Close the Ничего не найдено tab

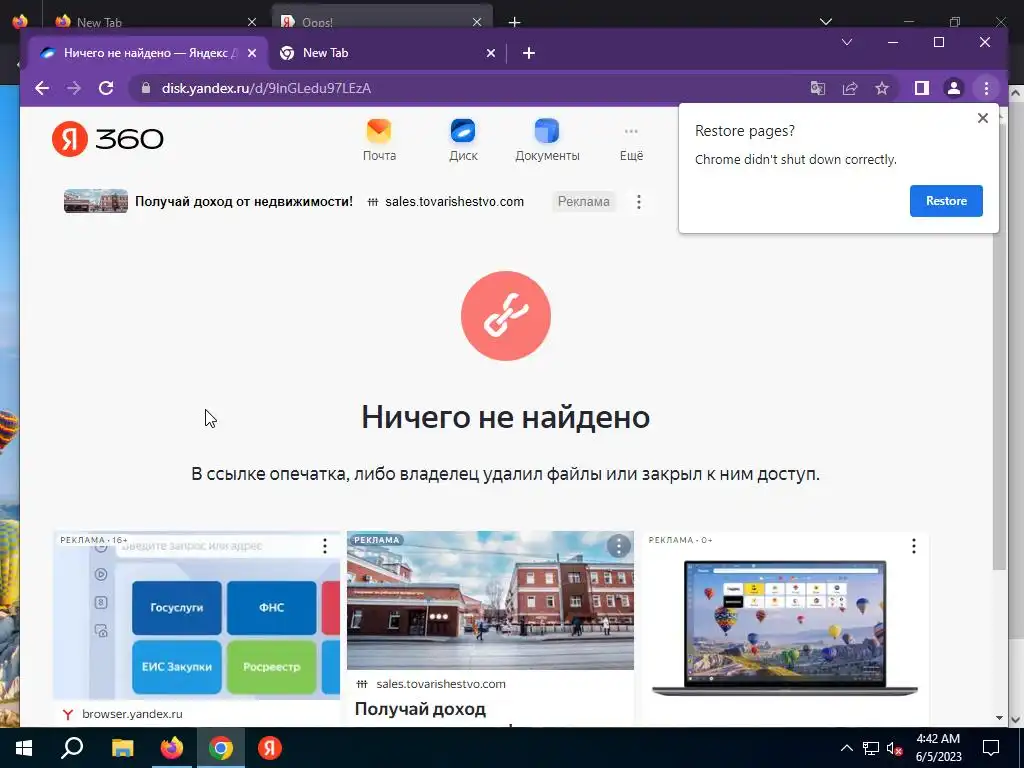252,53
